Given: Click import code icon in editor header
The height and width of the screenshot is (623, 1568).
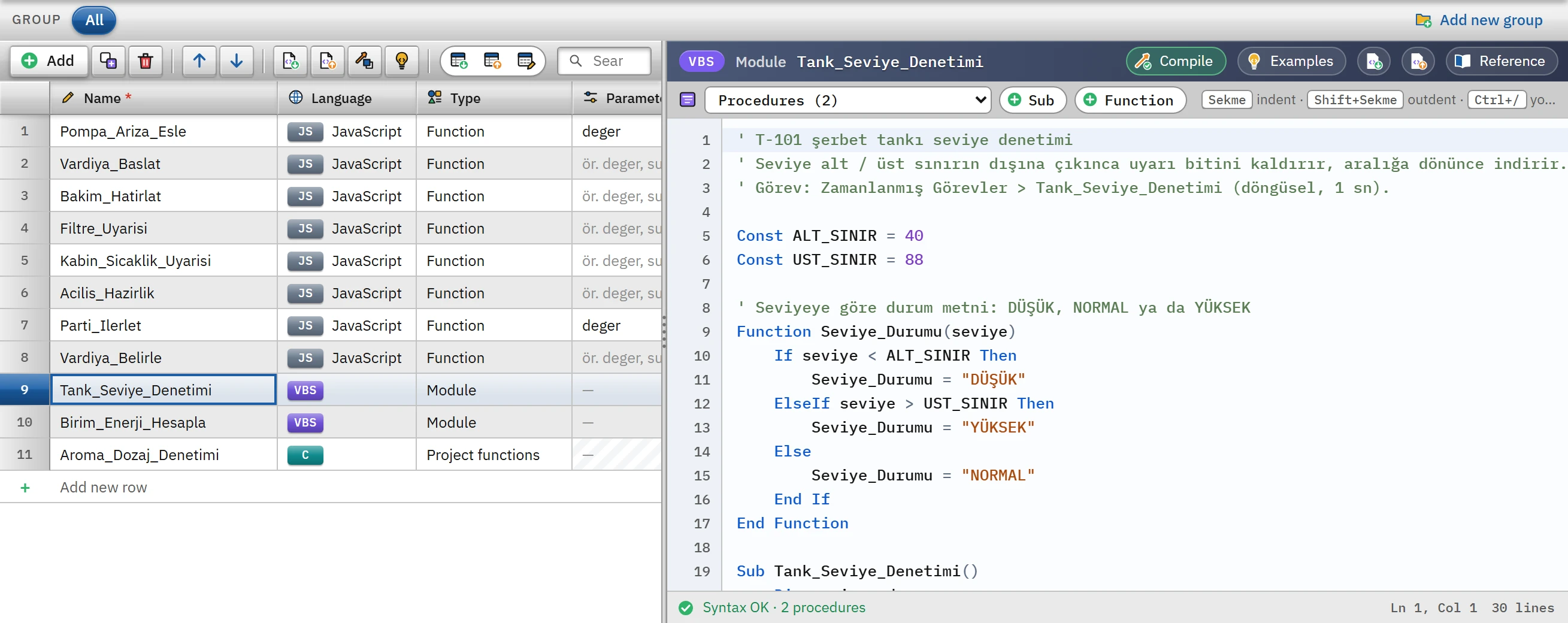Looking at the screenshot, I should tap(1374, 61).
